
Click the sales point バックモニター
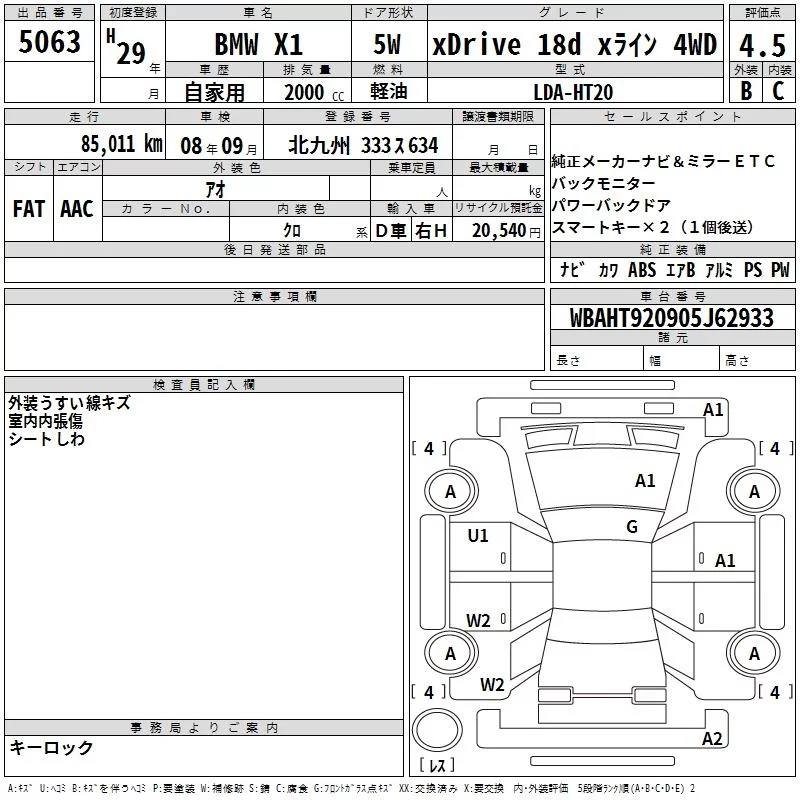point(603,184)
